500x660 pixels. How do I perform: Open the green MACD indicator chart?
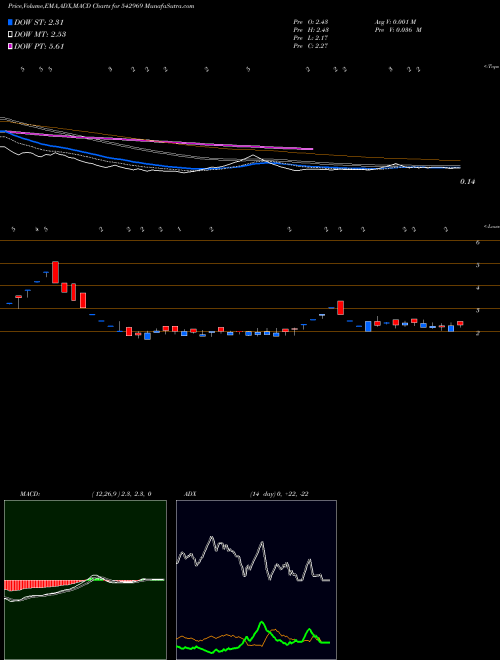[85, 580]
